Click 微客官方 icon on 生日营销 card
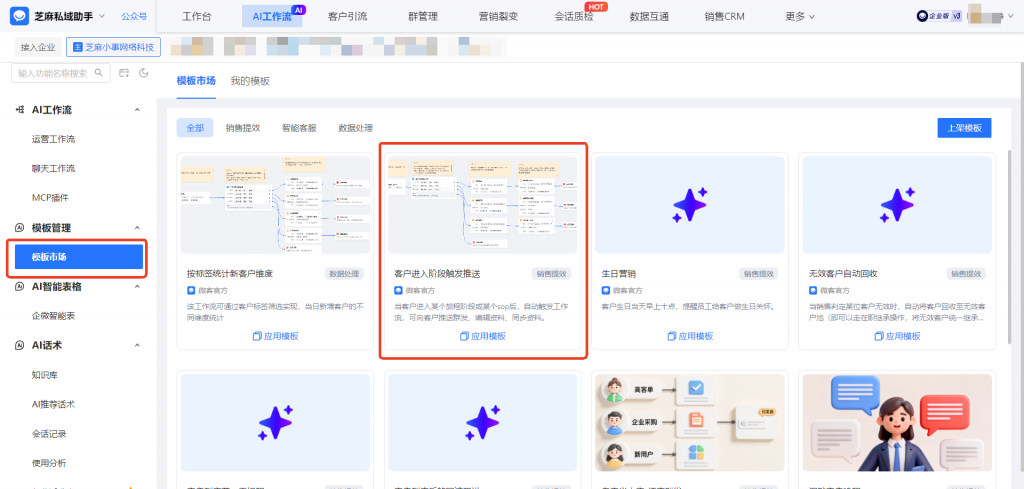1024x489 pixels. [606, 291]
